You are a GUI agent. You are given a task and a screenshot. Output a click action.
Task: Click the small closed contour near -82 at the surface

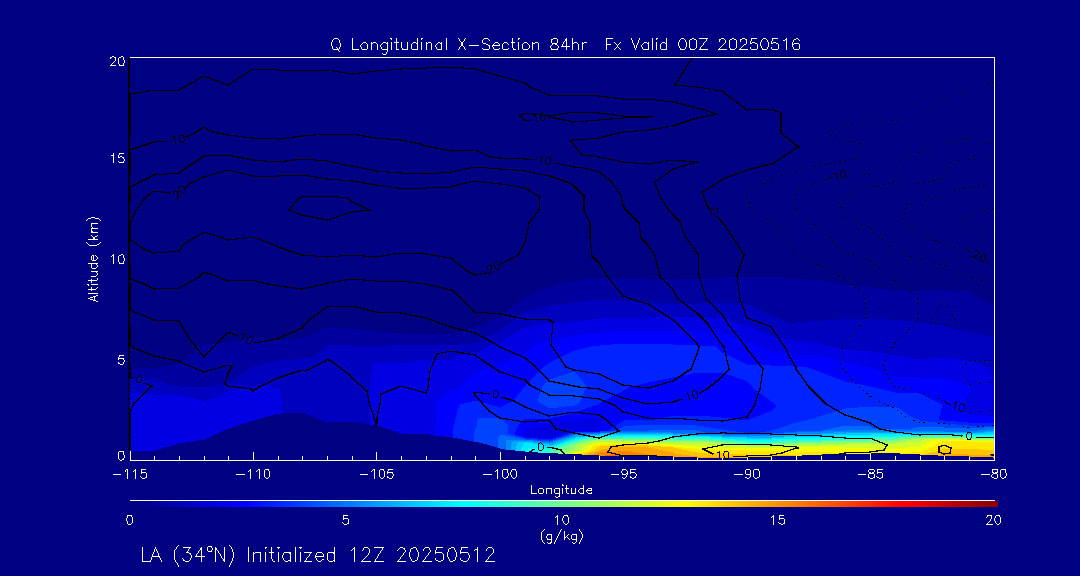tap(945, 449)
